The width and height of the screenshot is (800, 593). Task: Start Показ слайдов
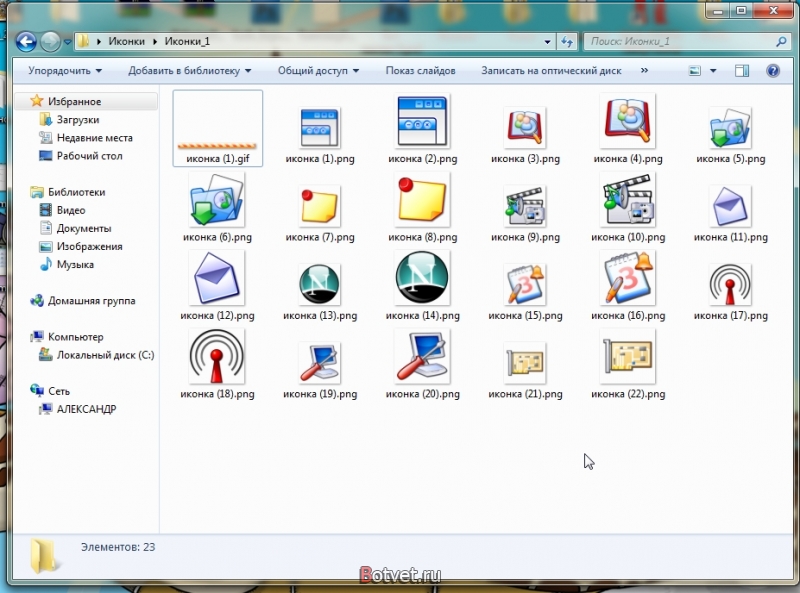coord(420,70)
